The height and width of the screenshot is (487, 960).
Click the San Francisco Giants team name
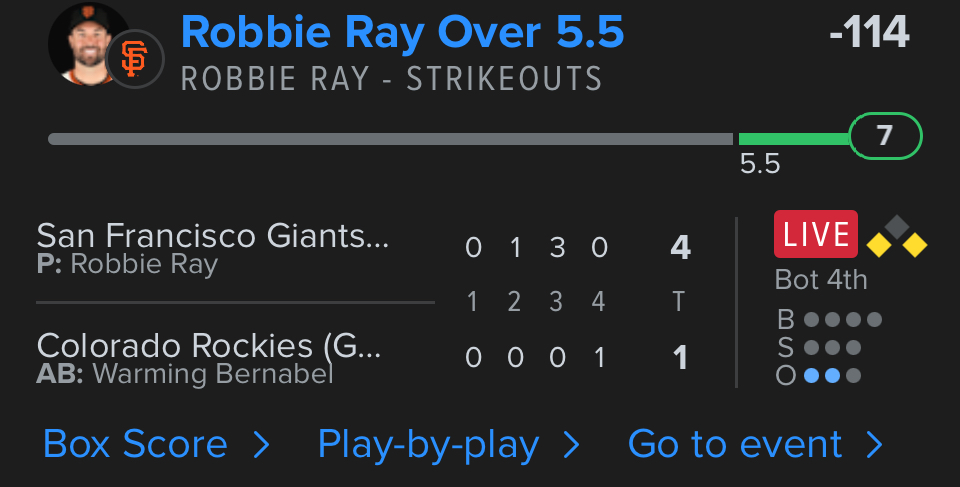pyautogui.click(x=212, y=236)
